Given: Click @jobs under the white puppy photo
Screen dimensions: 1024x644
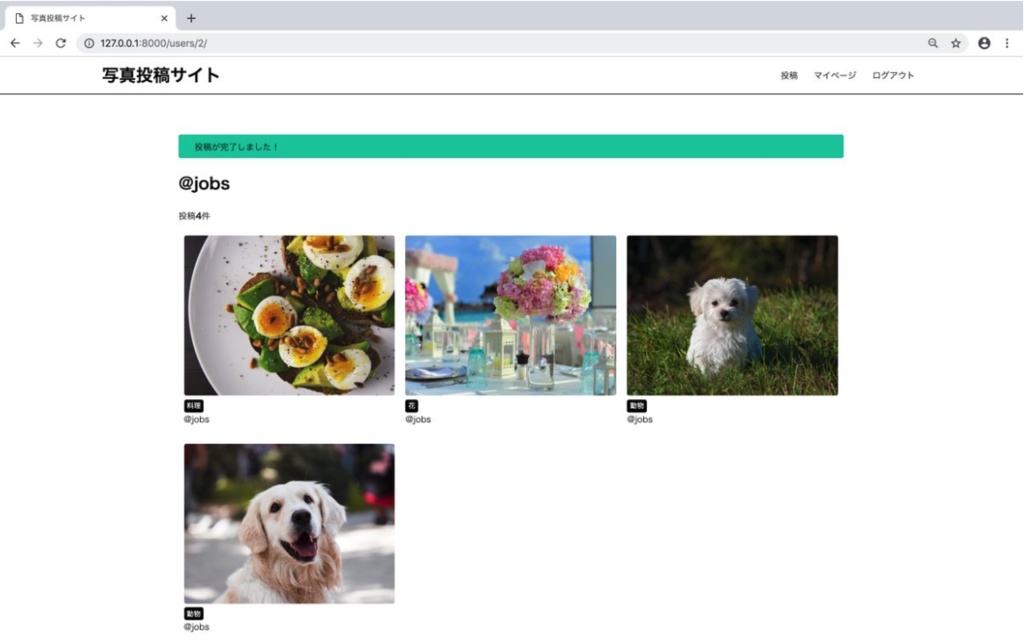Looking at the screenshot, I should tap(640, 419).
